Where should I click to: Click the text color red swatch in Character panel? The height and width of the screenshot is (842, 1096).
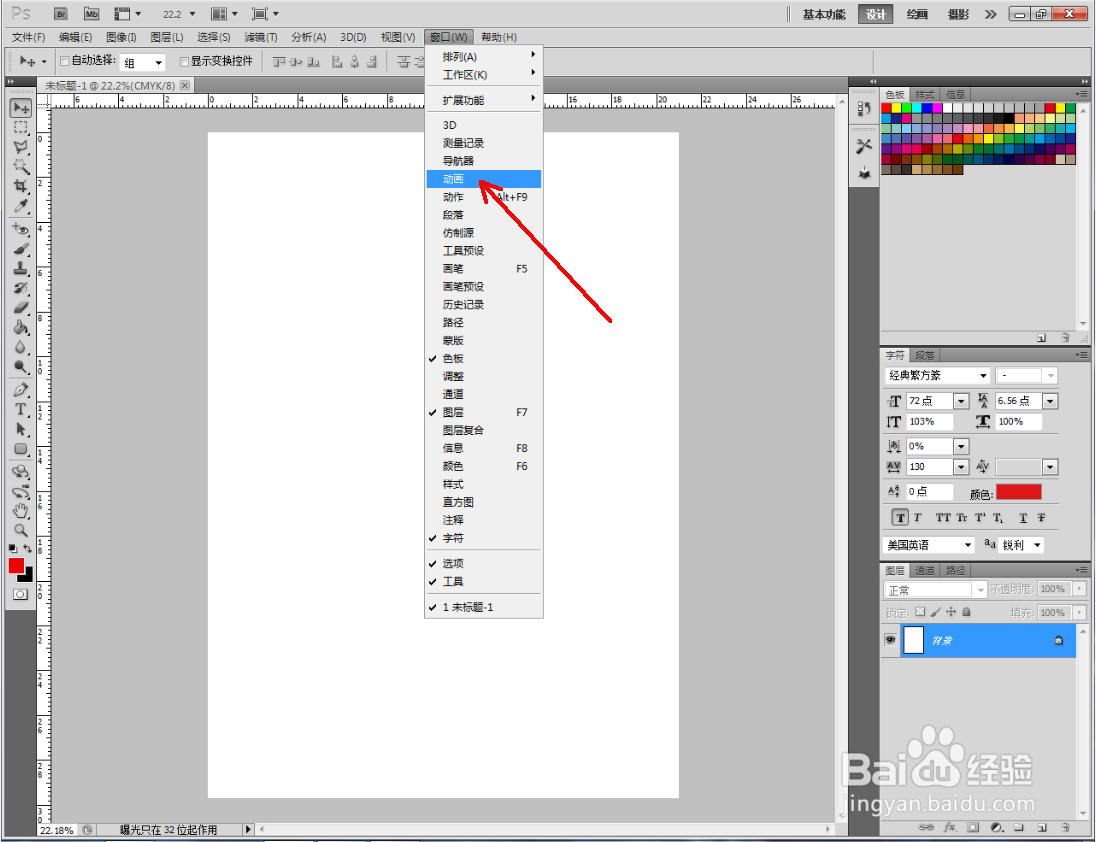[1018, 492]
